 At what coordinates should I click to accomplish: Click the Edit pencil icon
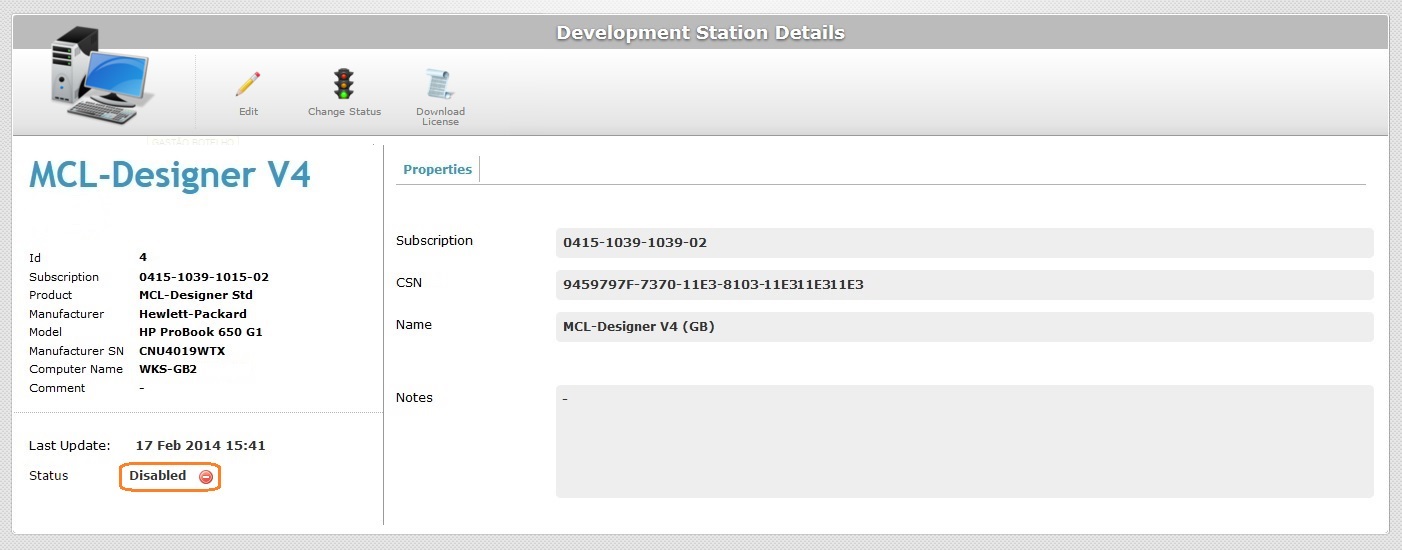pos(248,84)
